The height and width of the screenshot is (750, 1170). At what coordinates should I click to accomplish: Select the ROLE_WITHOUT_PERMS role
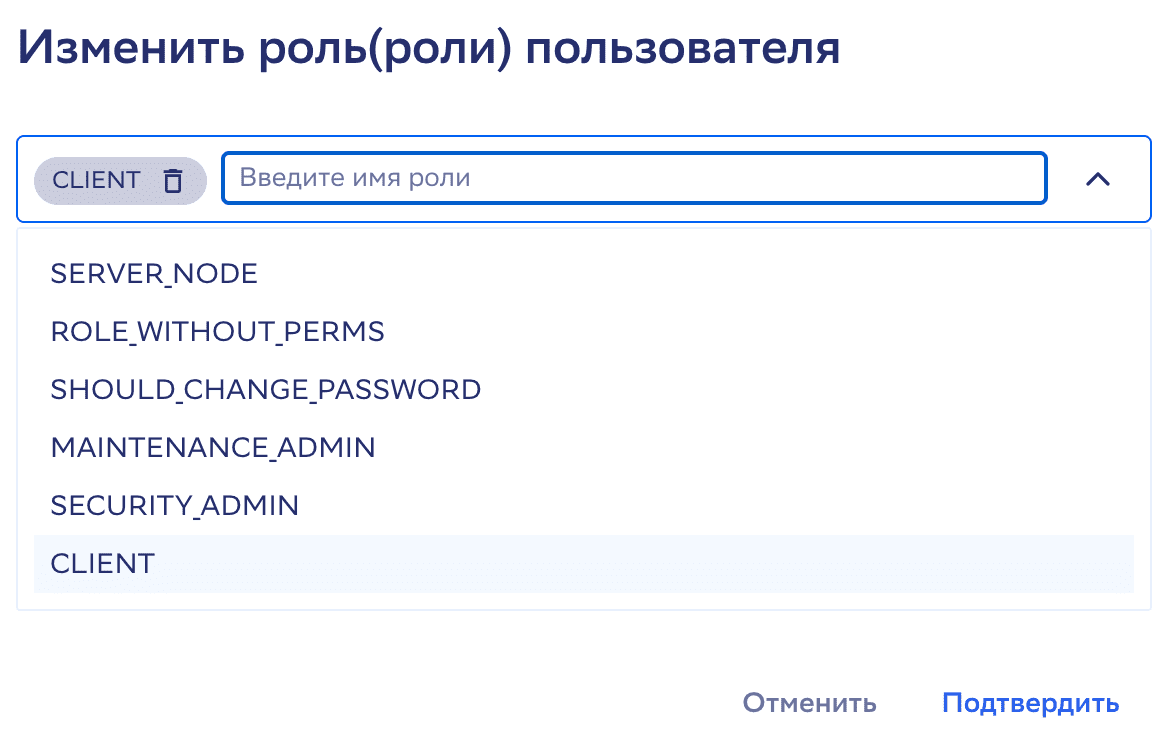(217, 331)
